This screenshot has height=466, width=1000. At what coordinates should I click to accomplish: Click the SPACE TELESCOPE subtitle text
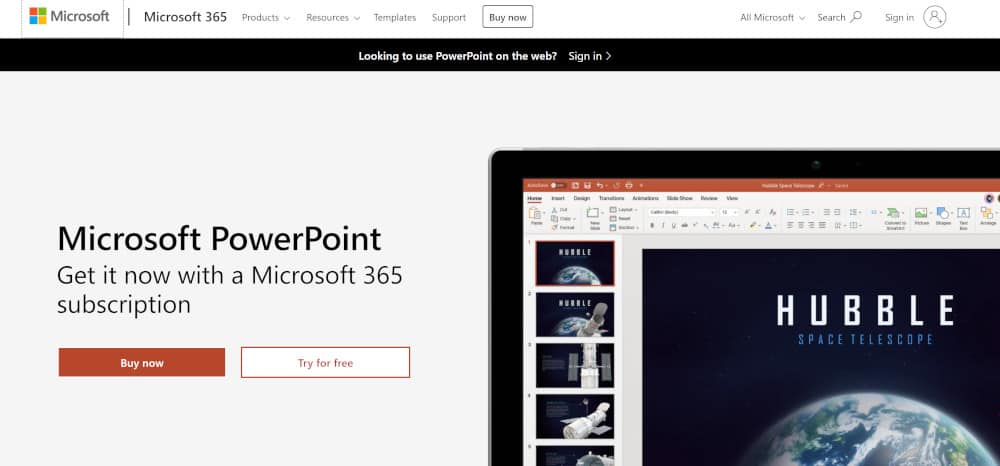coord(865,339)
